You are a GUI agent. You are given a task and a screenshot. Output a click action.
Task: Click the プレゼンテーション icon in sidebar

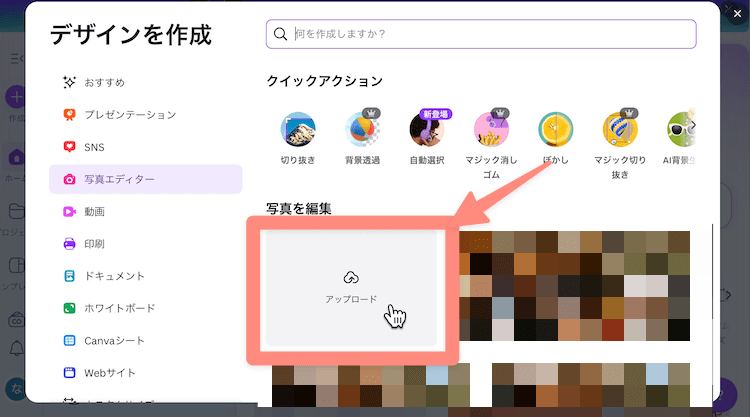69,115
